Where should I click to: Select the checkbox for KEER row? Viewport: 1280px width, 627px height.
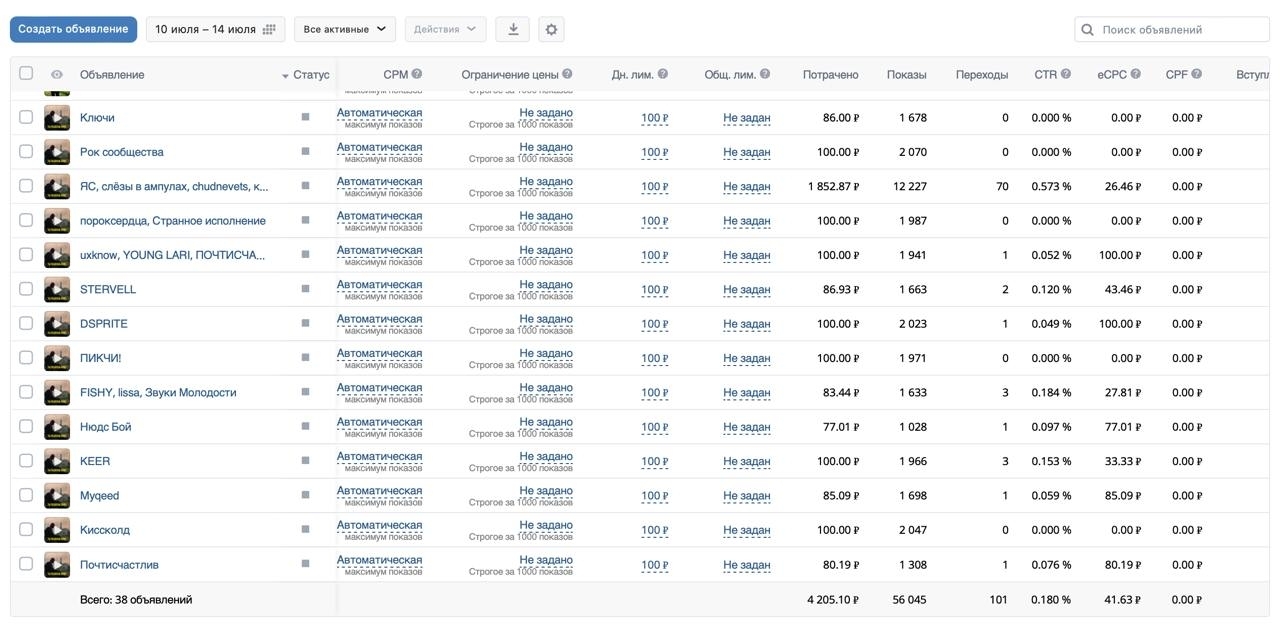(26, 461)
